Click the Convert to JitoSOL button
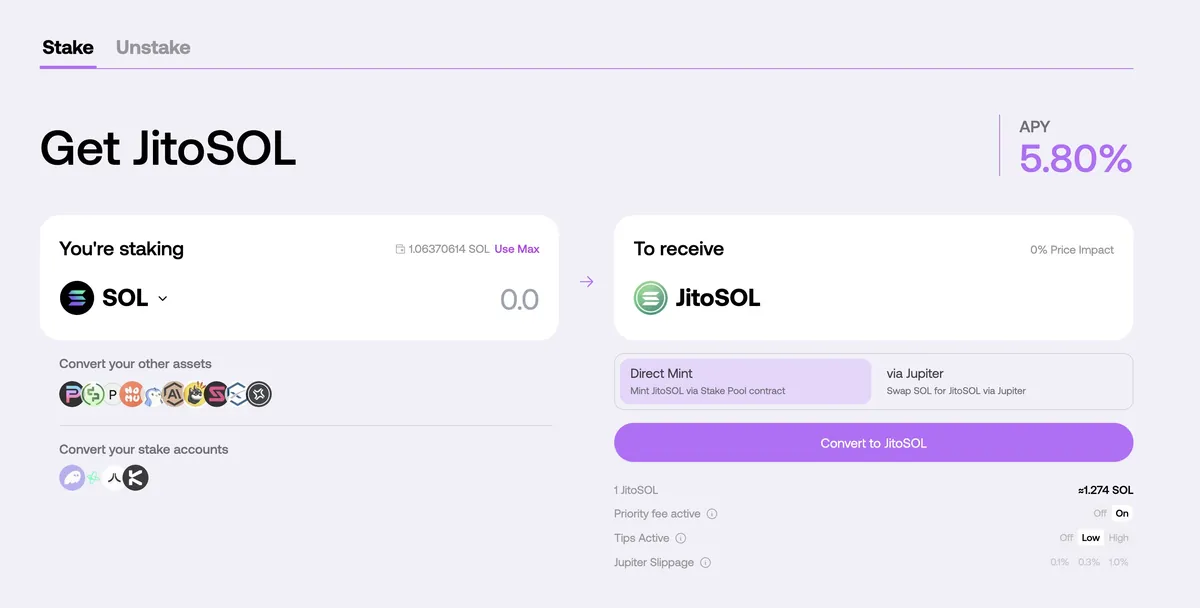Screen dimensions: 1200x608 (873, 443)
